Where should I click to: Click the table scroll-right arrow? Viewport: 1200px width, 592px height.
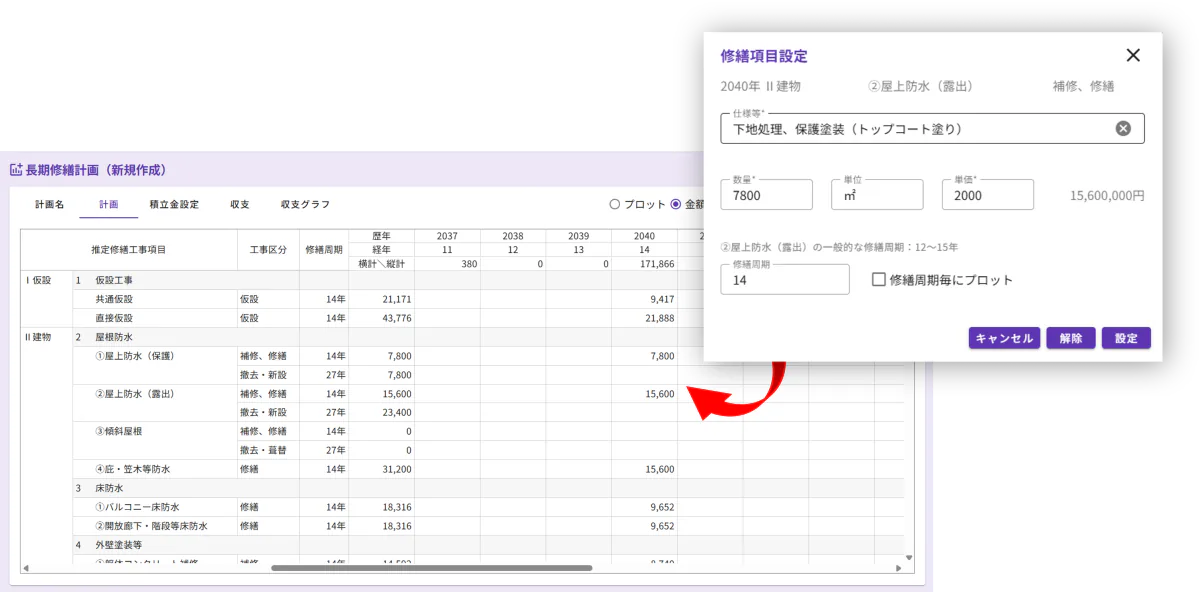pos(898,567)
